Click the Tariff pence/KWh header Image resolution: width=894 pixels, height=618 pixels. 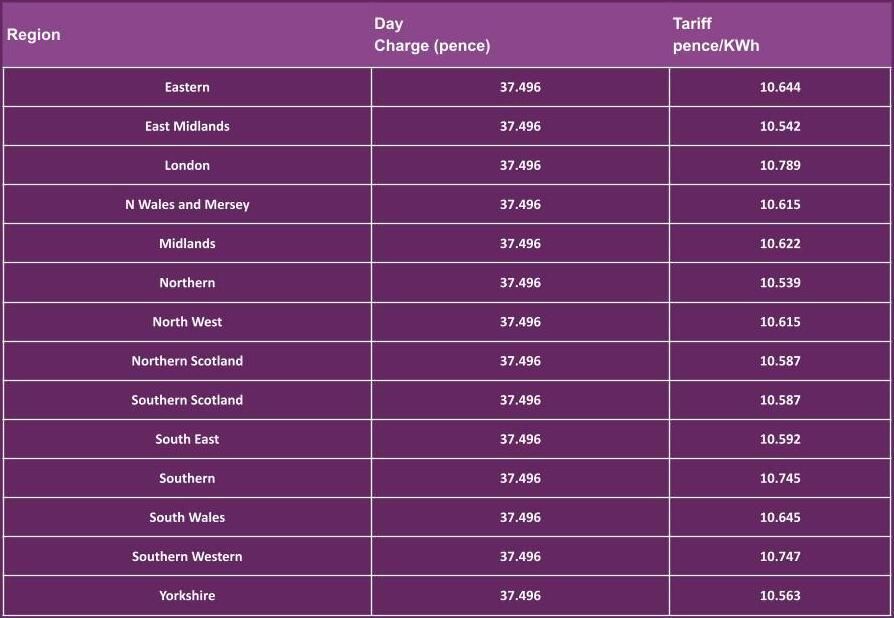pos(716,35)
